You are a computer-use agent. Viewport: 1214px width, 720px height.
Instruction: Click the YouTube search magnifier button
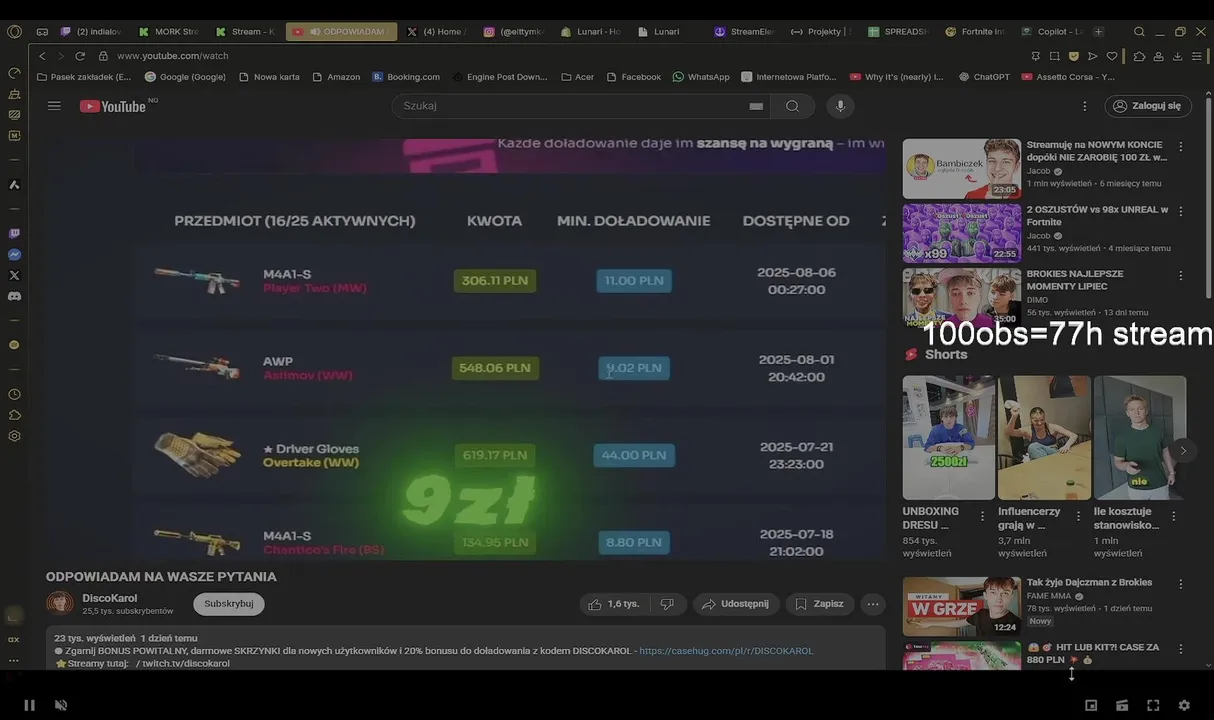[x=792, y=106]
